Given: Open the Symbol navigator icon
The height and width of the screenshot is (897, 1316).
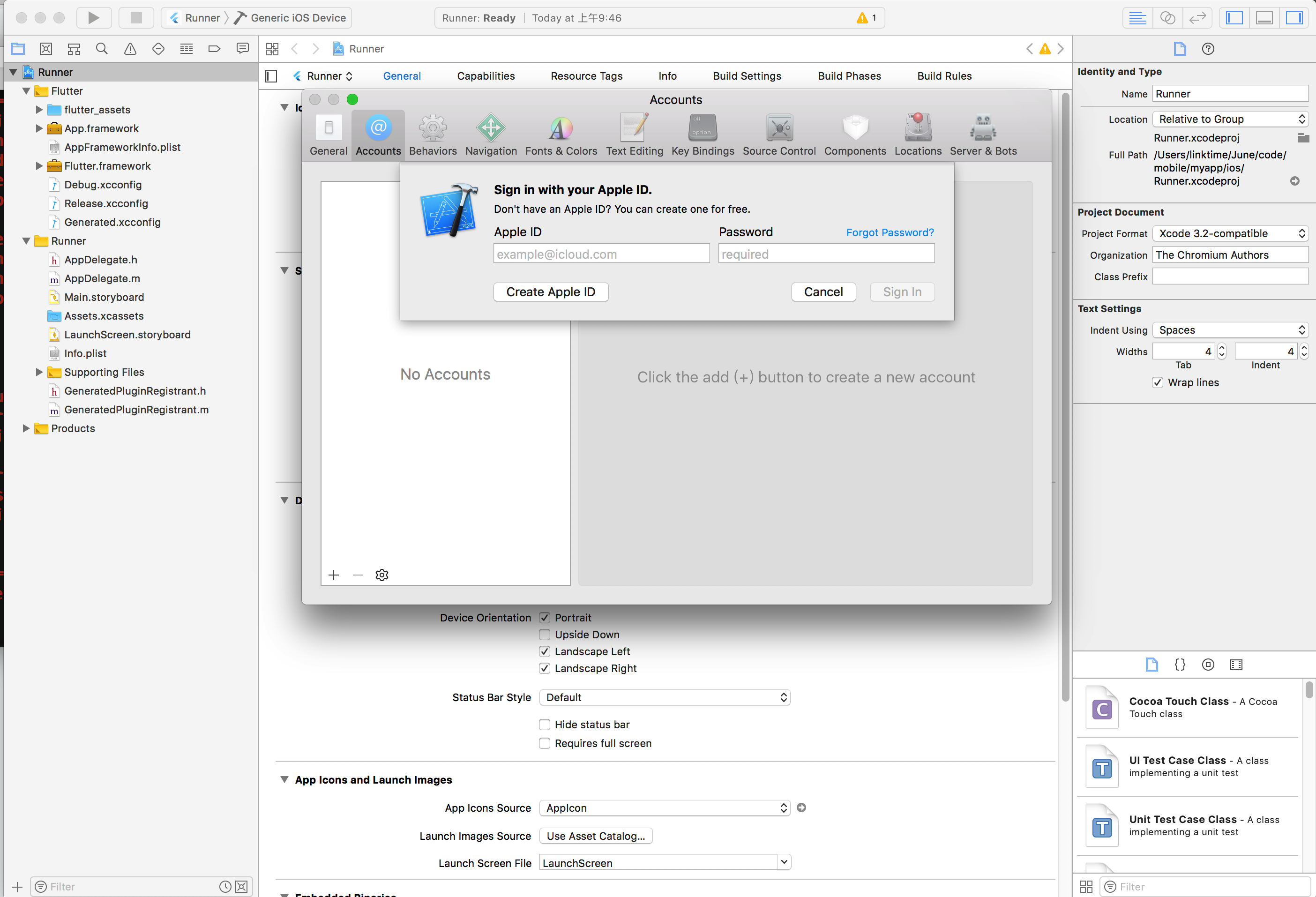Looking at the screenshot, I should [74, 49].
